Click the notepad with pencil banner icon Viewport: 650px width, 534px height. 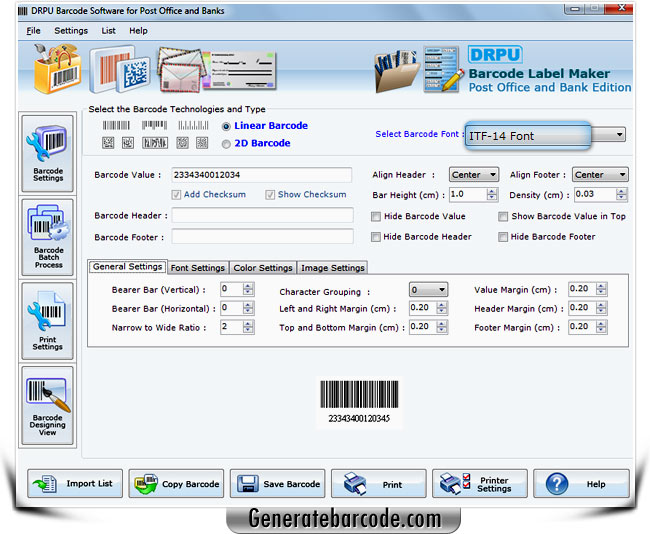tap(444, 69)
